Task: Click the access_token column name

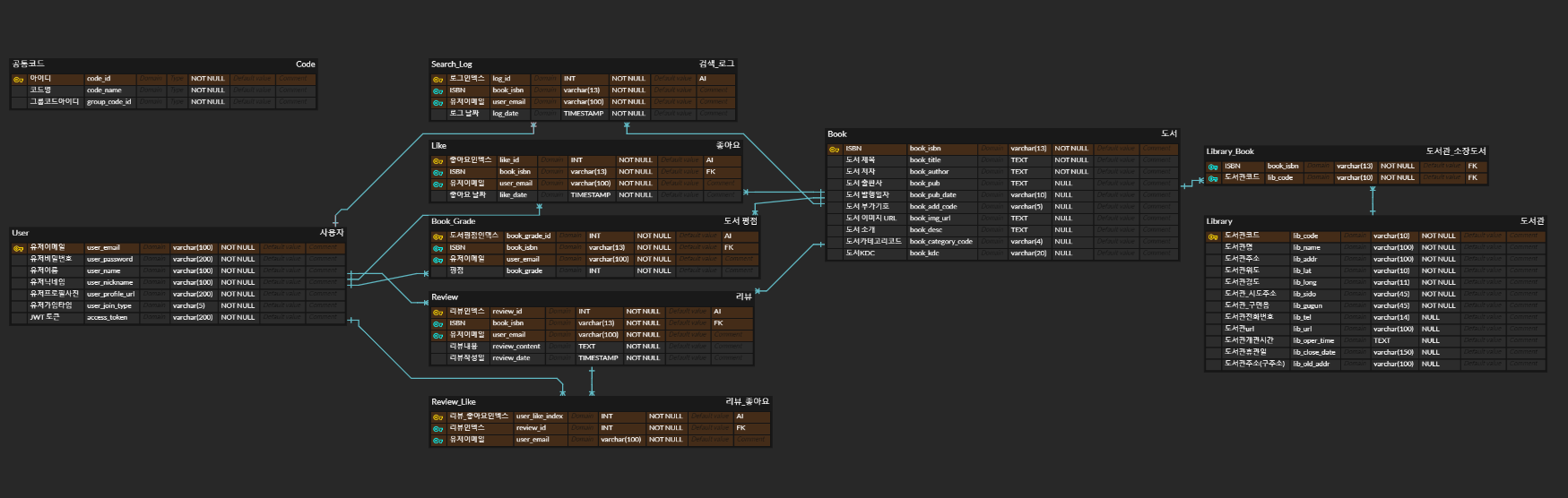Action: coord(107,318)
